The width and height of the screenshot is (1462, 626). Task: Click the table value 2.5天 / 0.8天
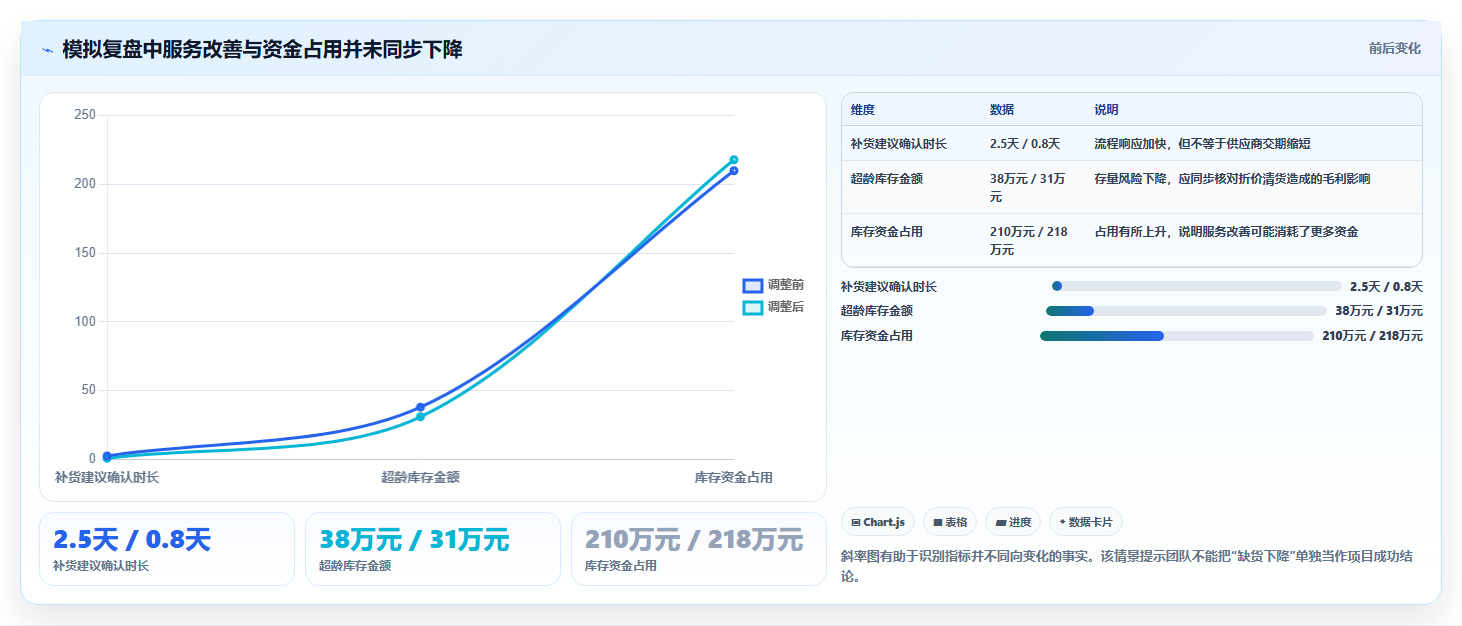coord(1025,144)
